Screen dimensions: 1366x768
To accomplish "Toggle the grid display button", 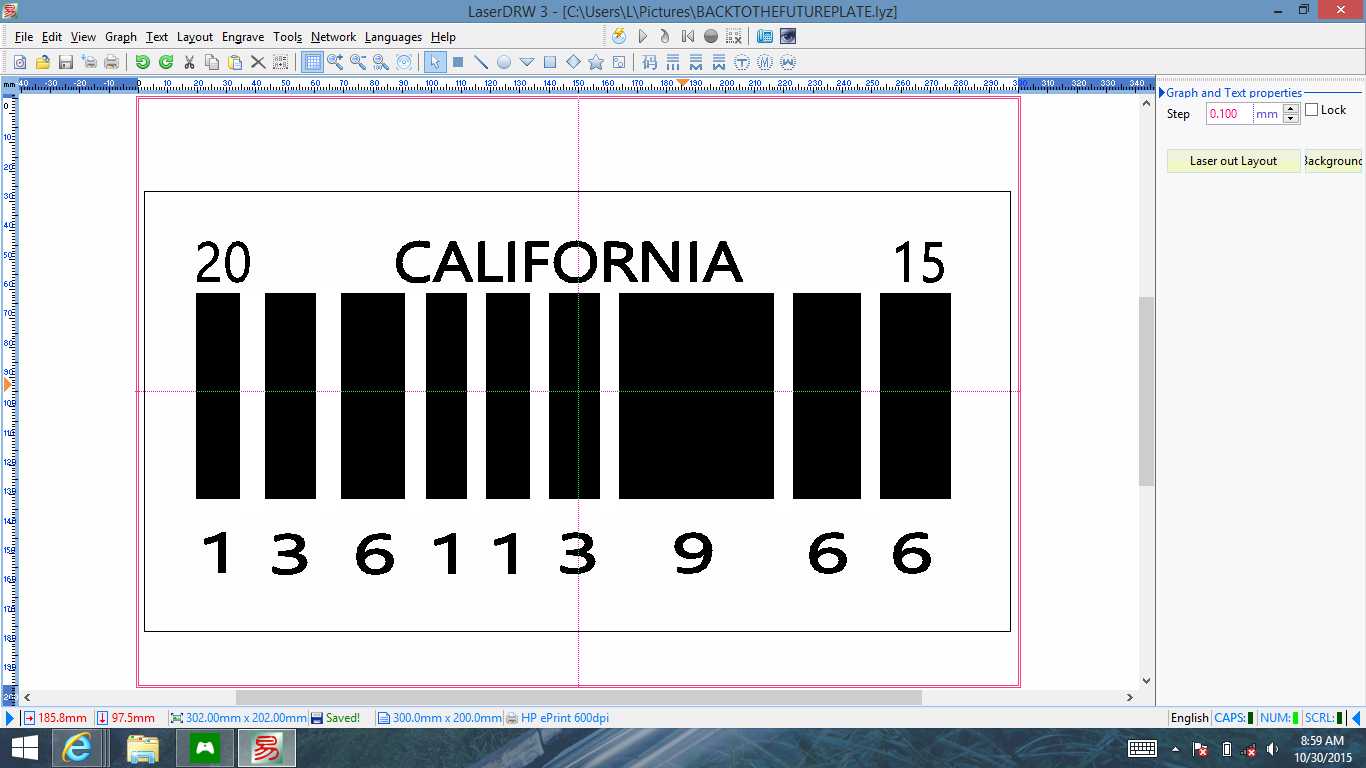I will click(x=312, y=62).
